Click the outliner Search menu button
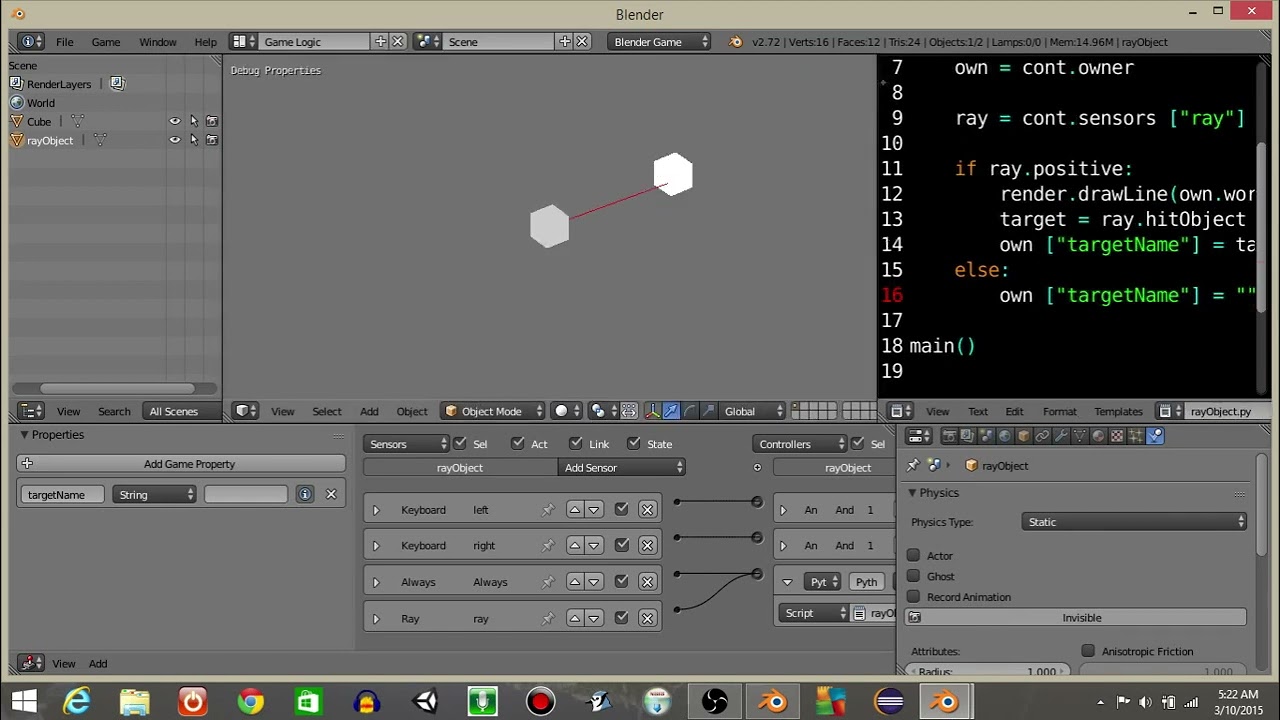The image size is (1280, 720). [114, 412]
